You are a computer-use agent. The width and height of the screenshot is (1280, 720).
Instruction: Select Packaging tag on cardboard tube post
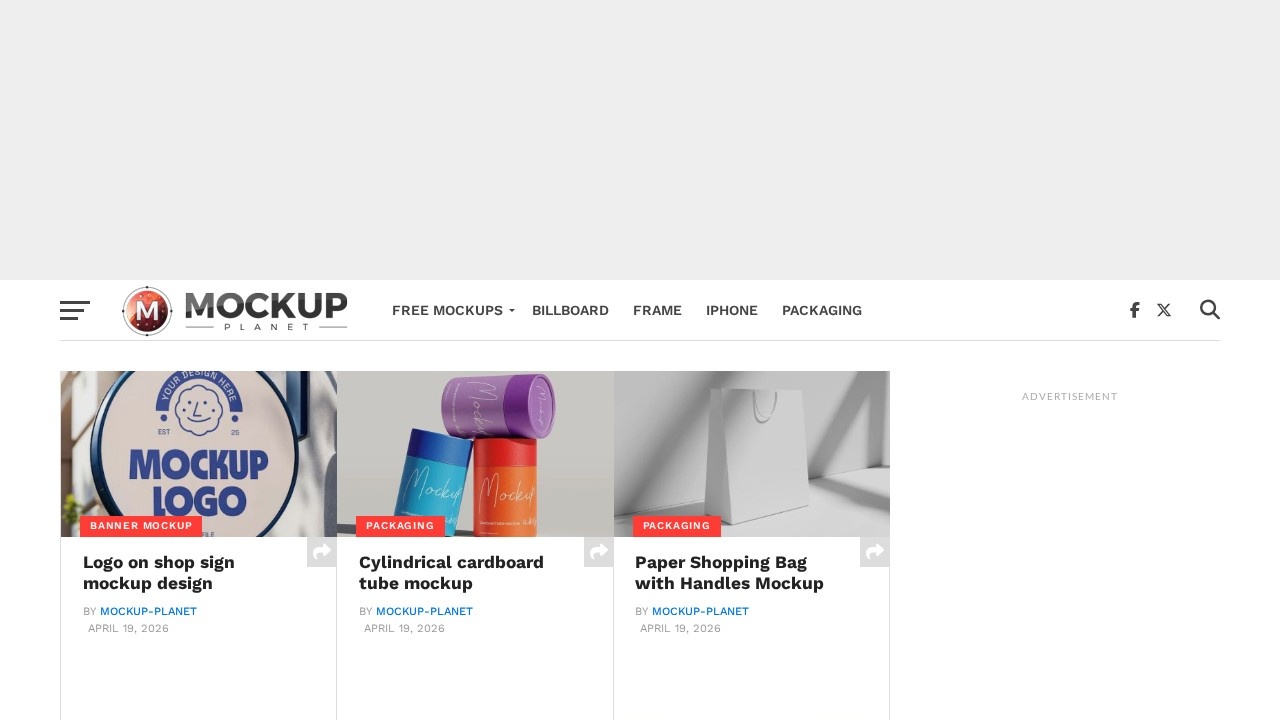(x=400, y=526)
